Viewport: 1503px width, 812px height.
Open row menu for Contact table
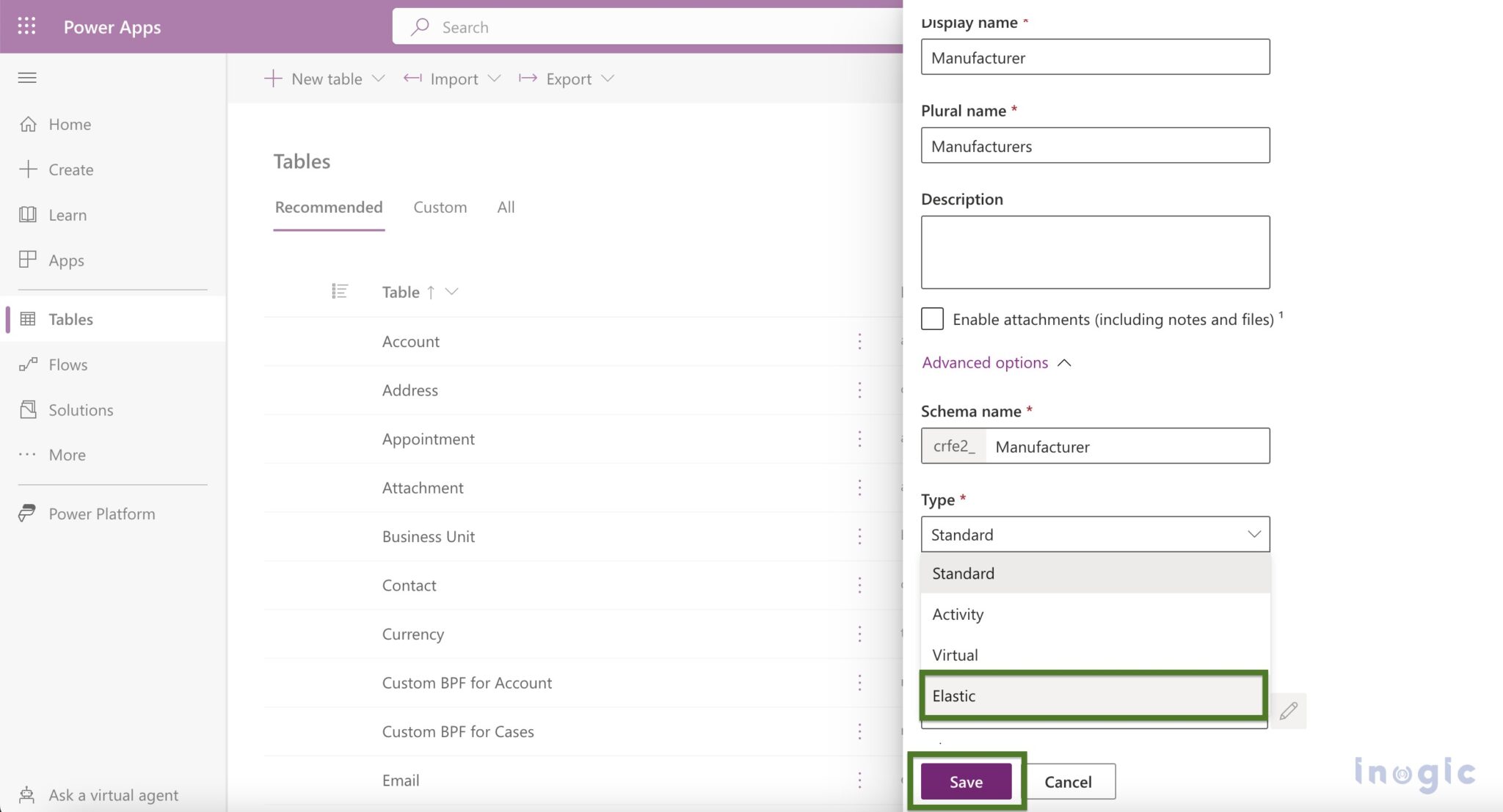pyautogui.click(x=859, y=585)
